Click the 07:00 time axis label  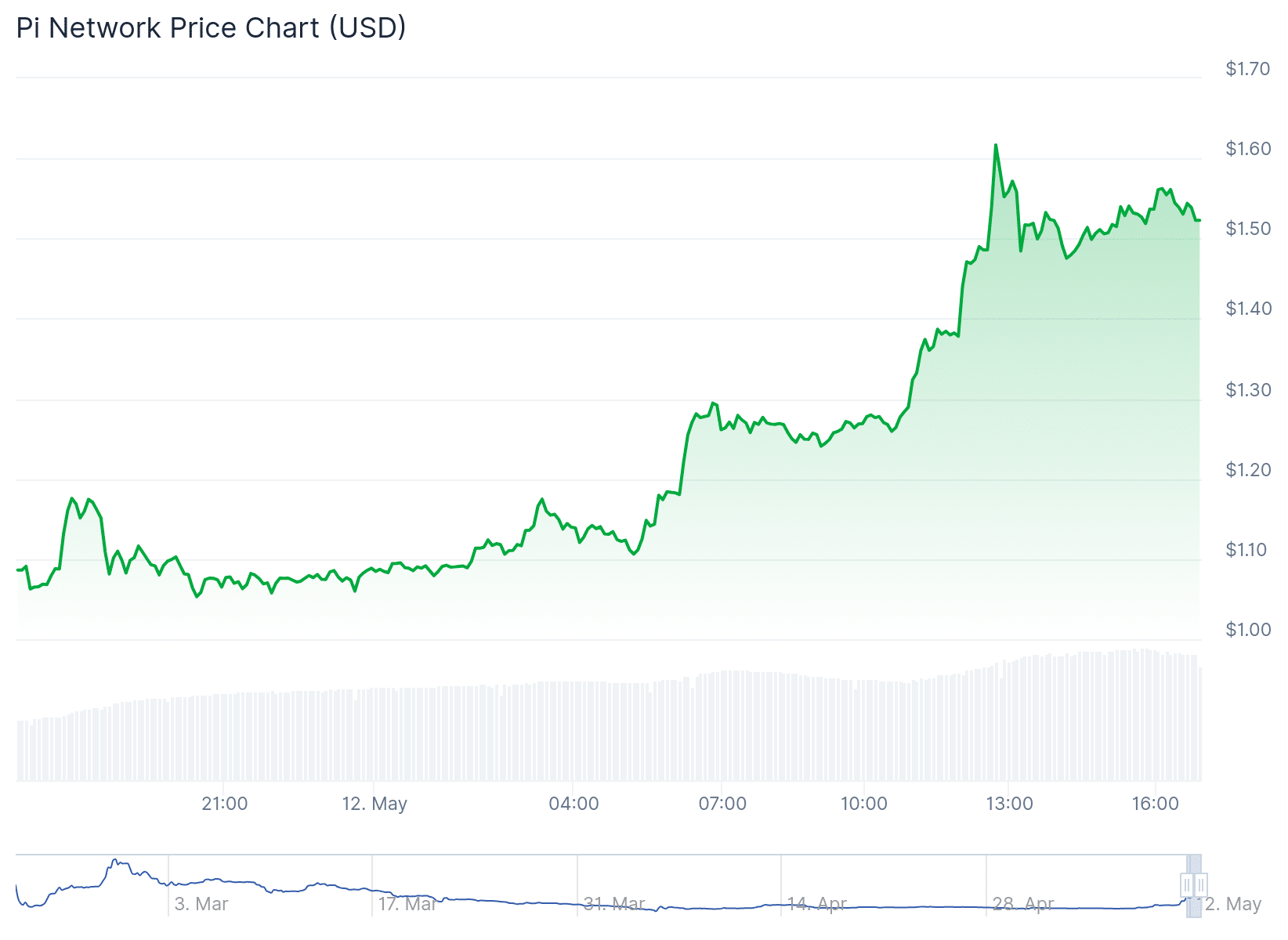point(722,804)
